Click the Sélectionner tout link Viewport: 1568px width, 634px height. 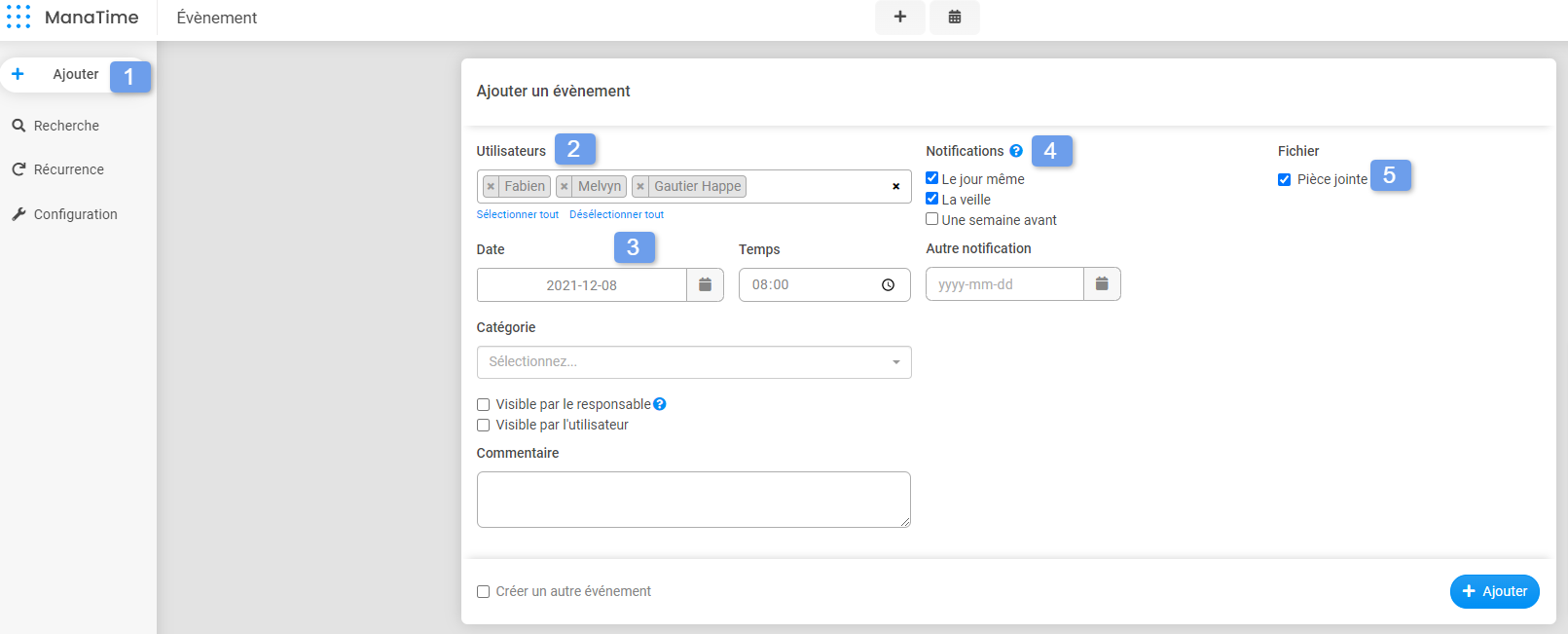click(x=518, y=214)
